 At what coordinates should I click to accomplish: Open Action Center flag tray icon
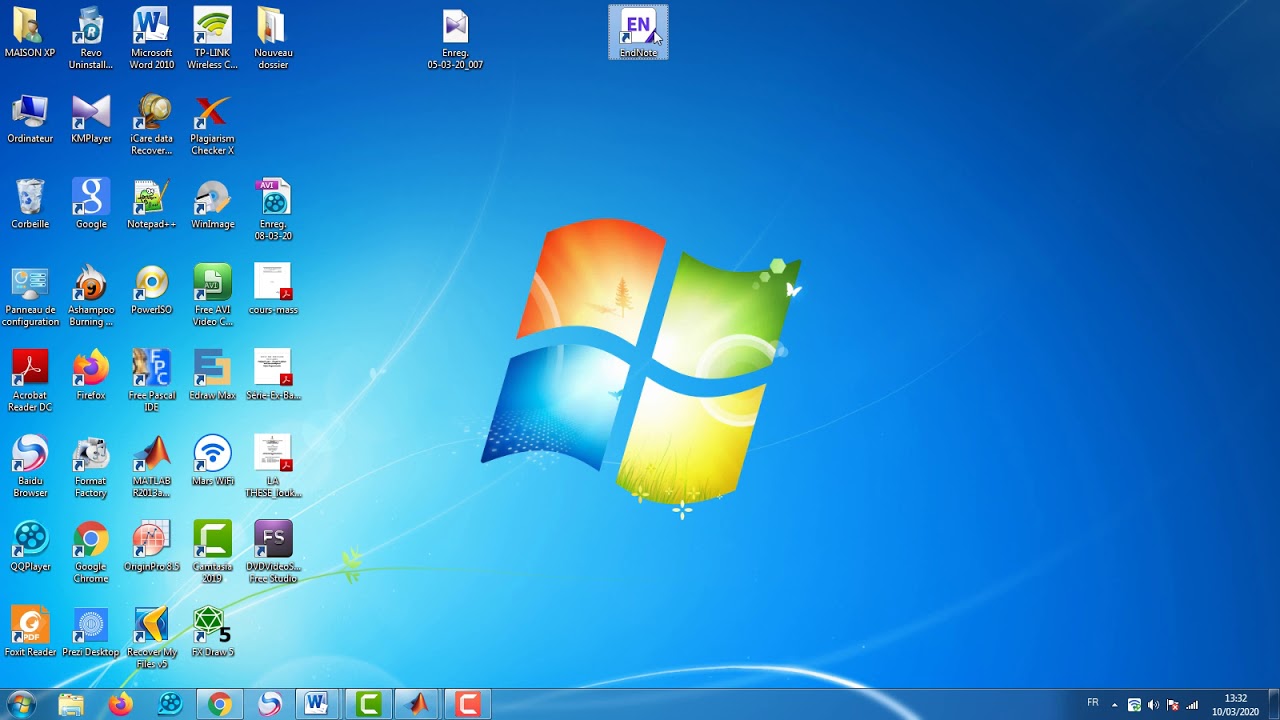(1173, 705)
